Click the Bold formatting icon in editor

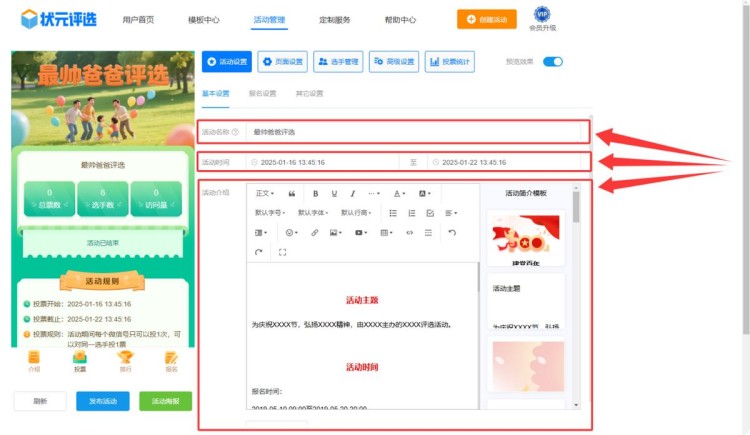(315, 193)
